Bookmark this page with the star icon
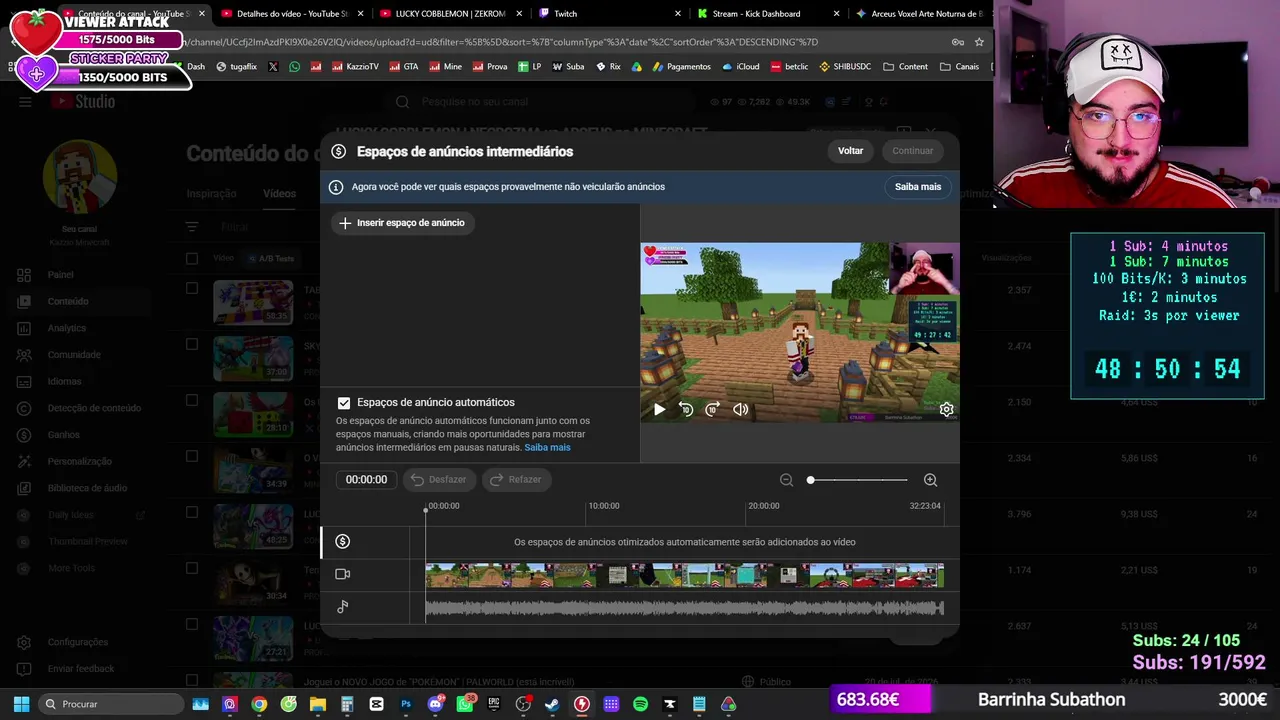 click(x=979, y=42)
